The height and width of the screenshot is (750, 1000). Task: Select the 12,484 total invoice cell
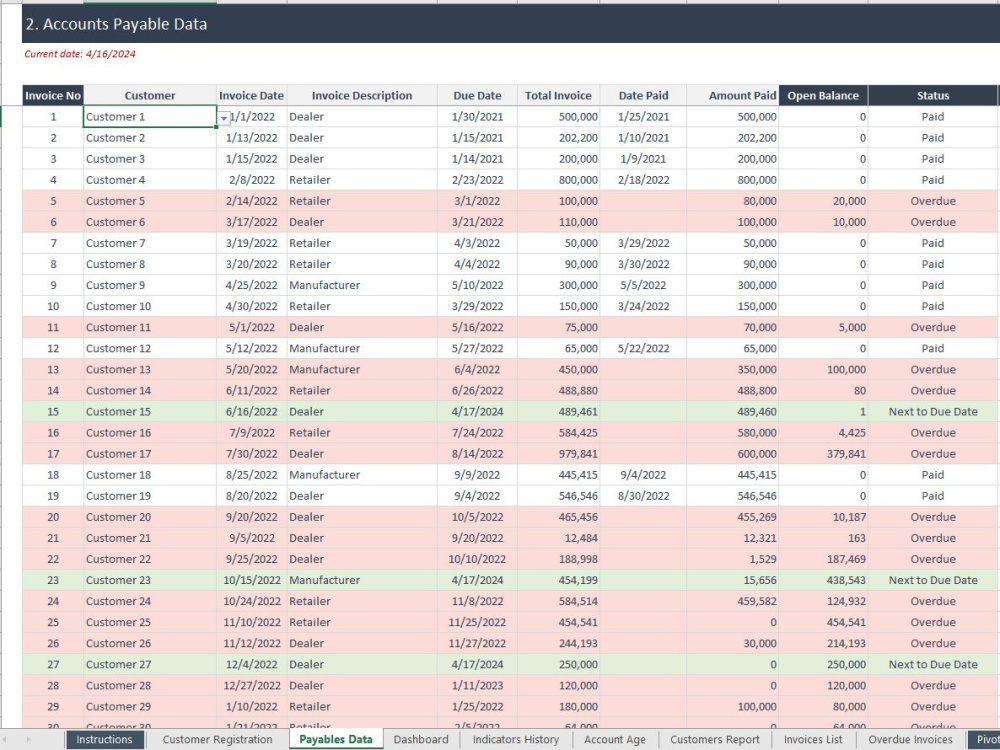point(558,538)
